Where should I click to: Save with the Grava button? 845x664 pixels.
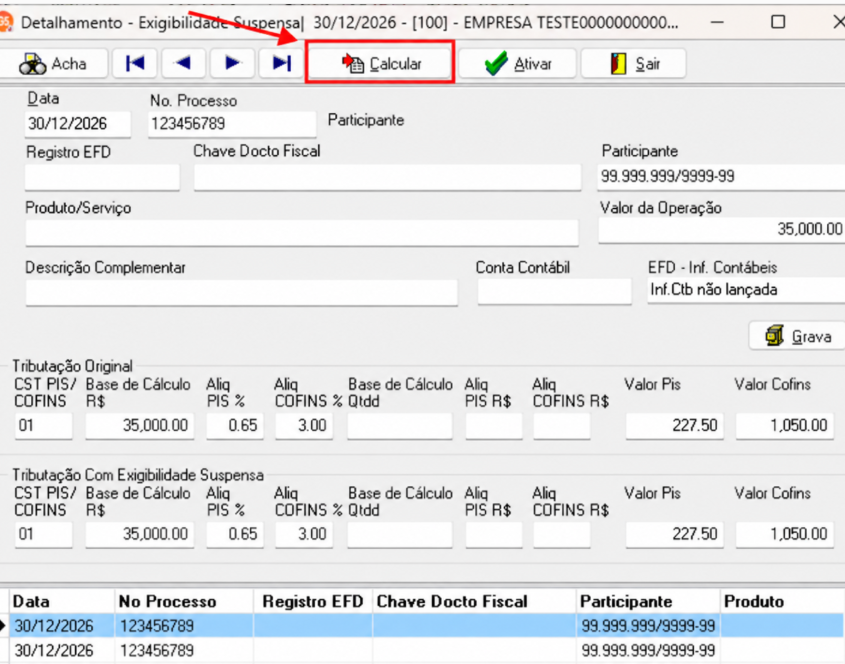click(x=798, y=337)
